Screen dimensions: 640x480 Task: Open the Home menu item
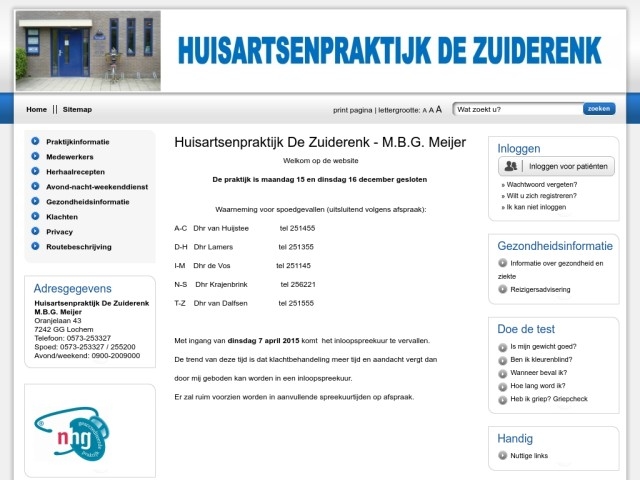click(36, 109)
